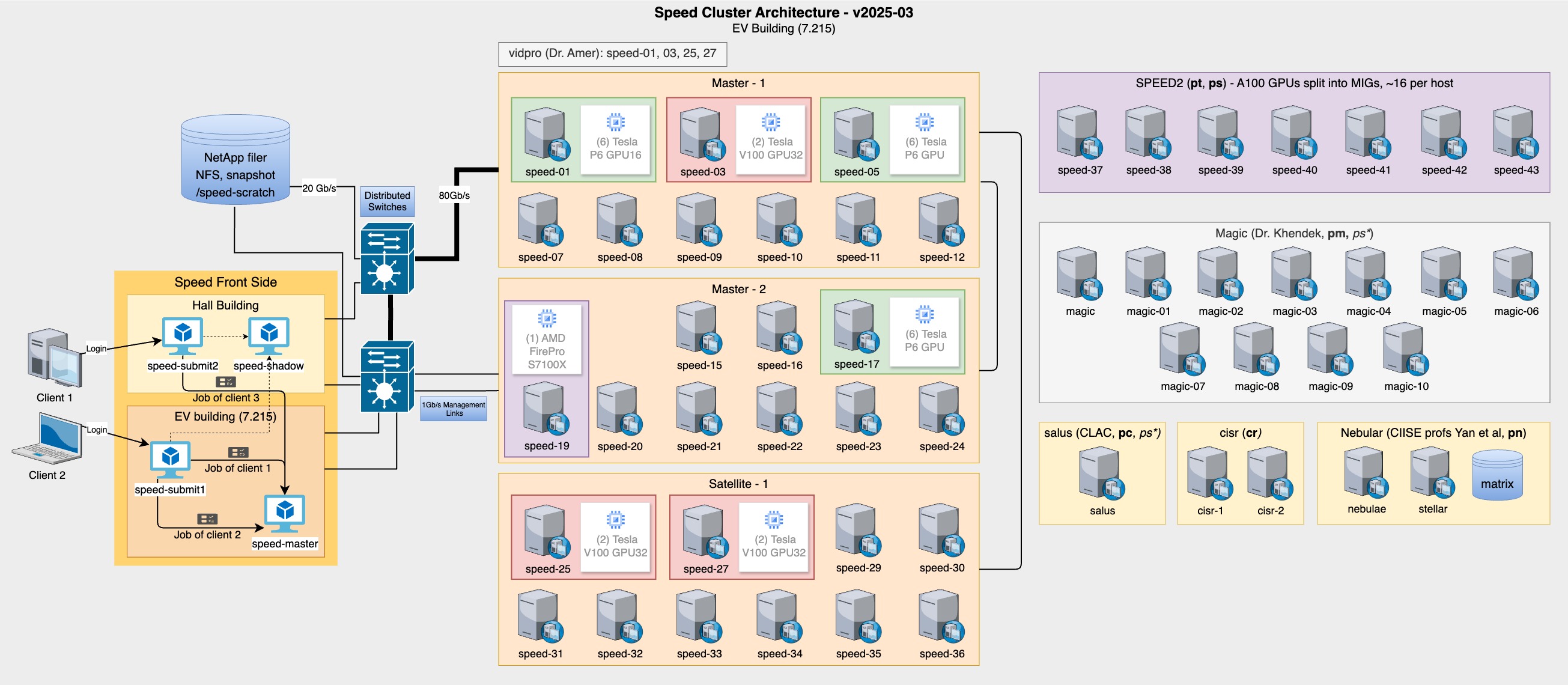Select the Tesla V100 GPU32 card of speed-03
The image size is (1568, 685).
pos(771,140)
